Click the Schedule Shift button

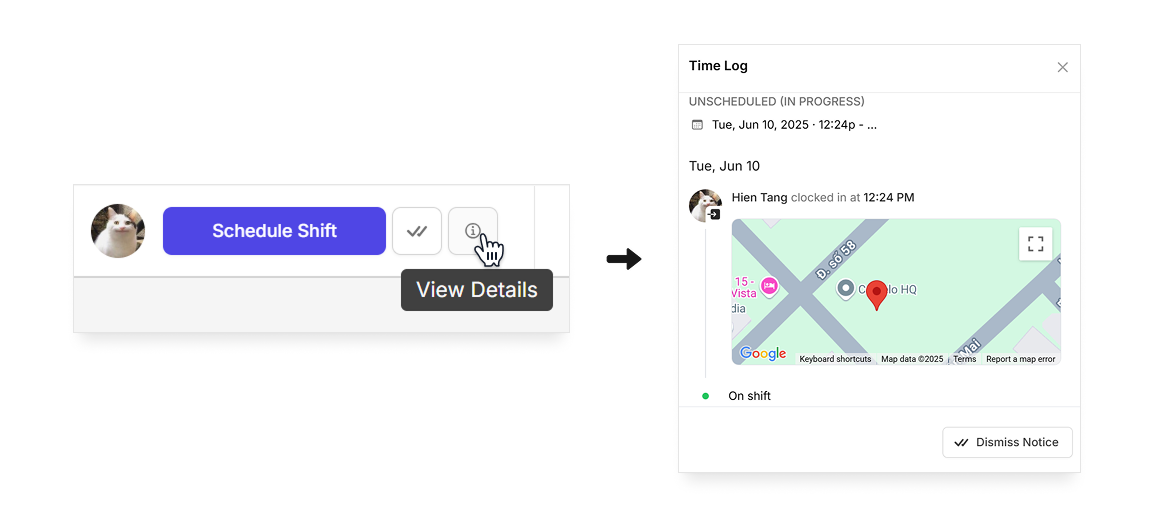tap(275, 231)
